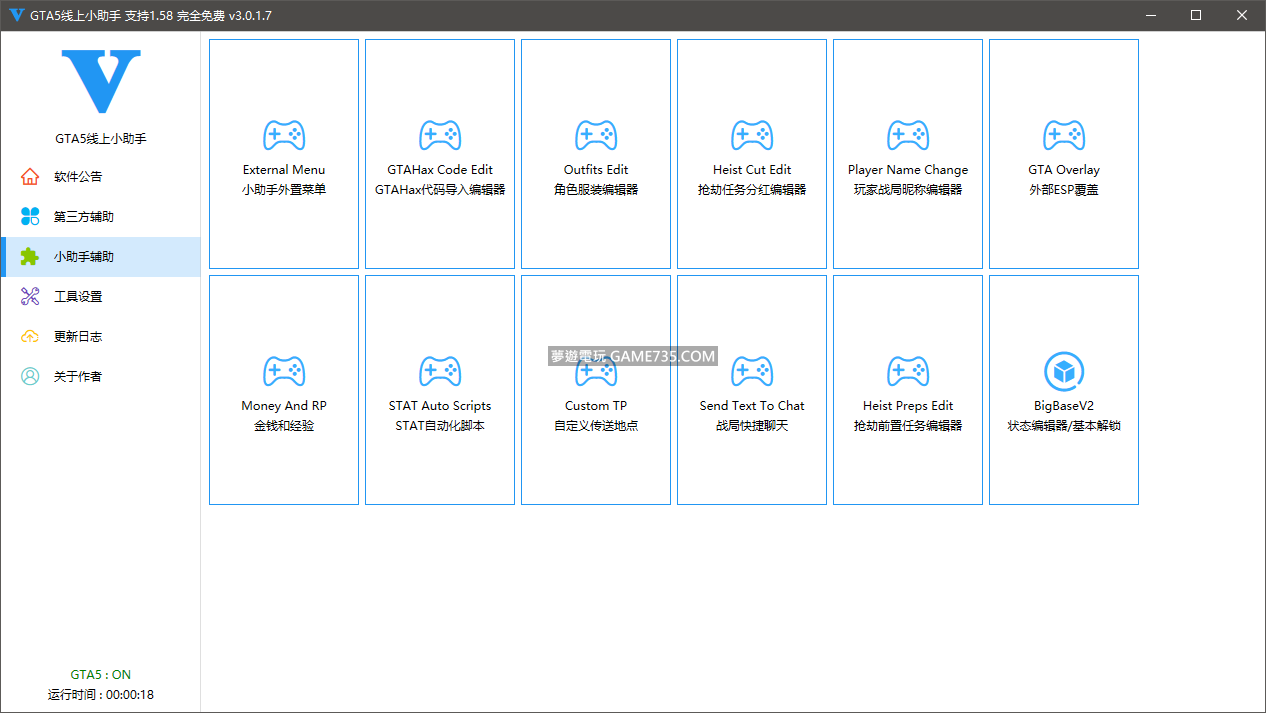Open the GTAHax Code Edit tile icon
Viewport: 1266px width, 713px height.
pyautogui.click(x=440, y=135)
